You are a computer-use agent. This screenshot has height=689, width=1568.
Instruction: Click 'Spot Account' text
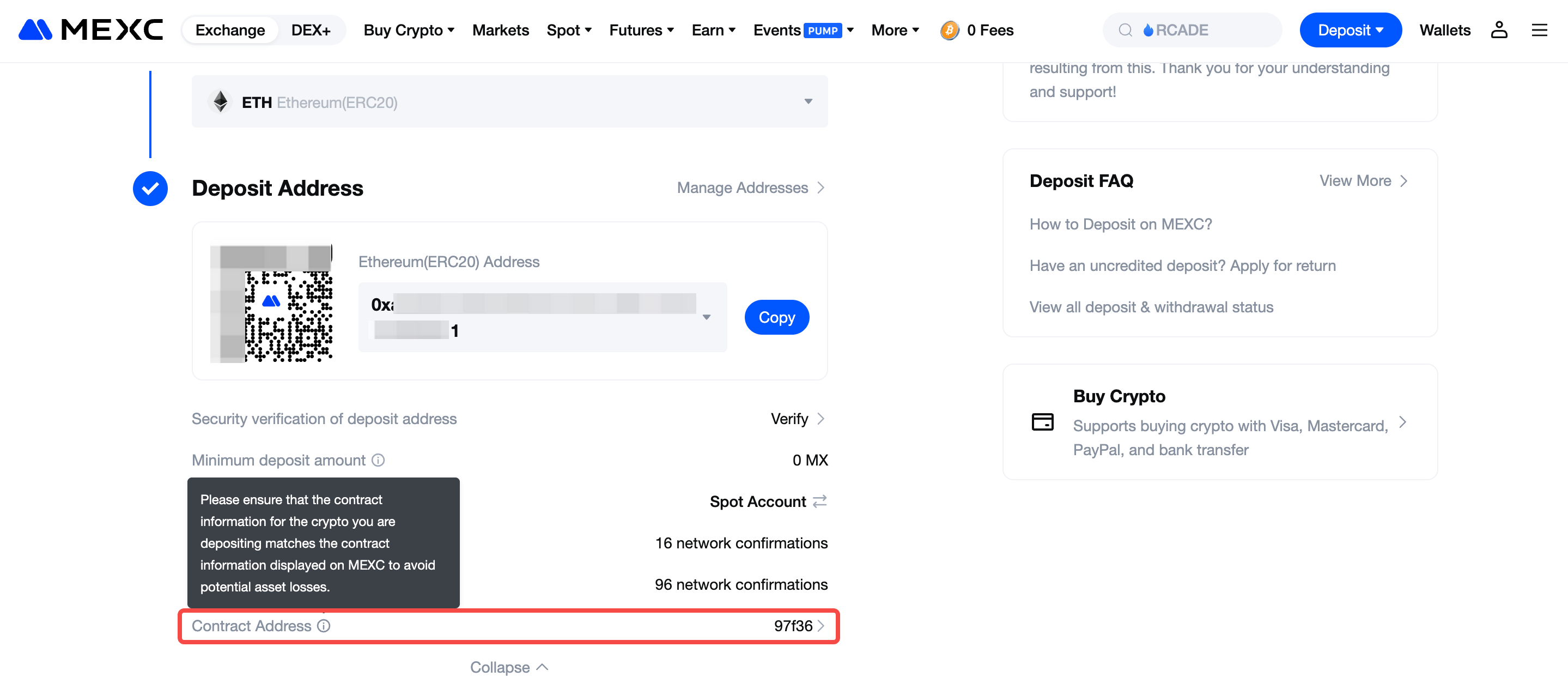click(757, 501)
